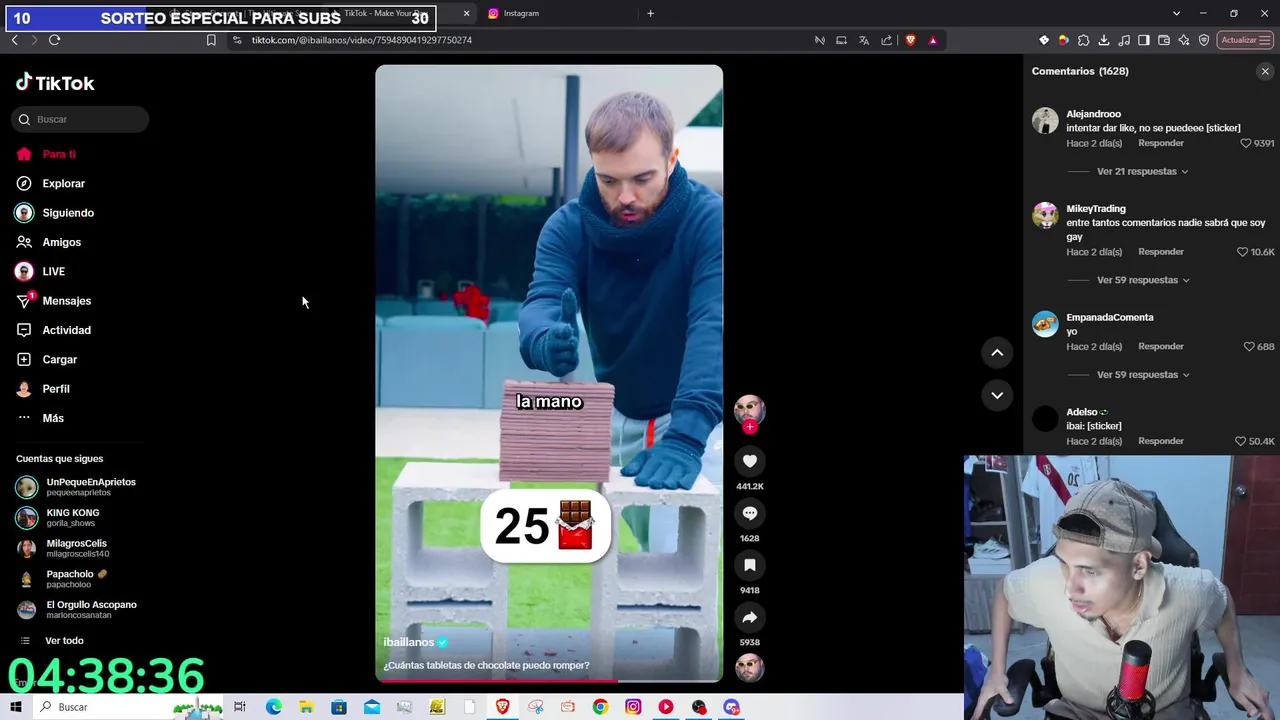The image size is (1280, 720).
Task: Reply to Alejandrooo's comment
Action: (1161, 143)
